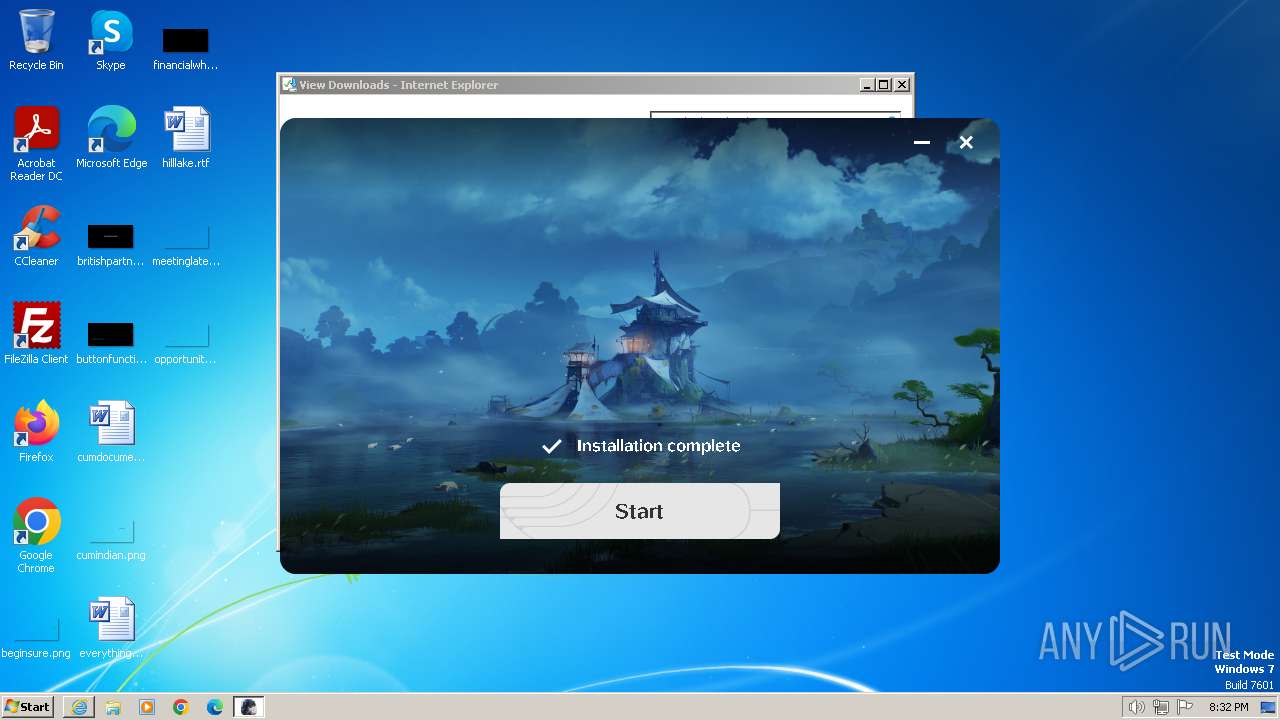Open Edge from the taskbar
1280x720 pixels.
coord(215,707)
